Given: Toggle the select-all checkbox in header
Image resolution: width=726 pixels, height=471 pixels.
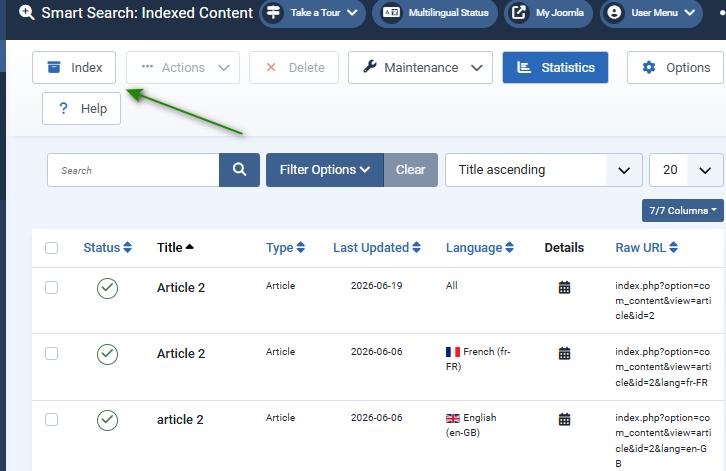Looking at the screenshot, I should [51, 248].
